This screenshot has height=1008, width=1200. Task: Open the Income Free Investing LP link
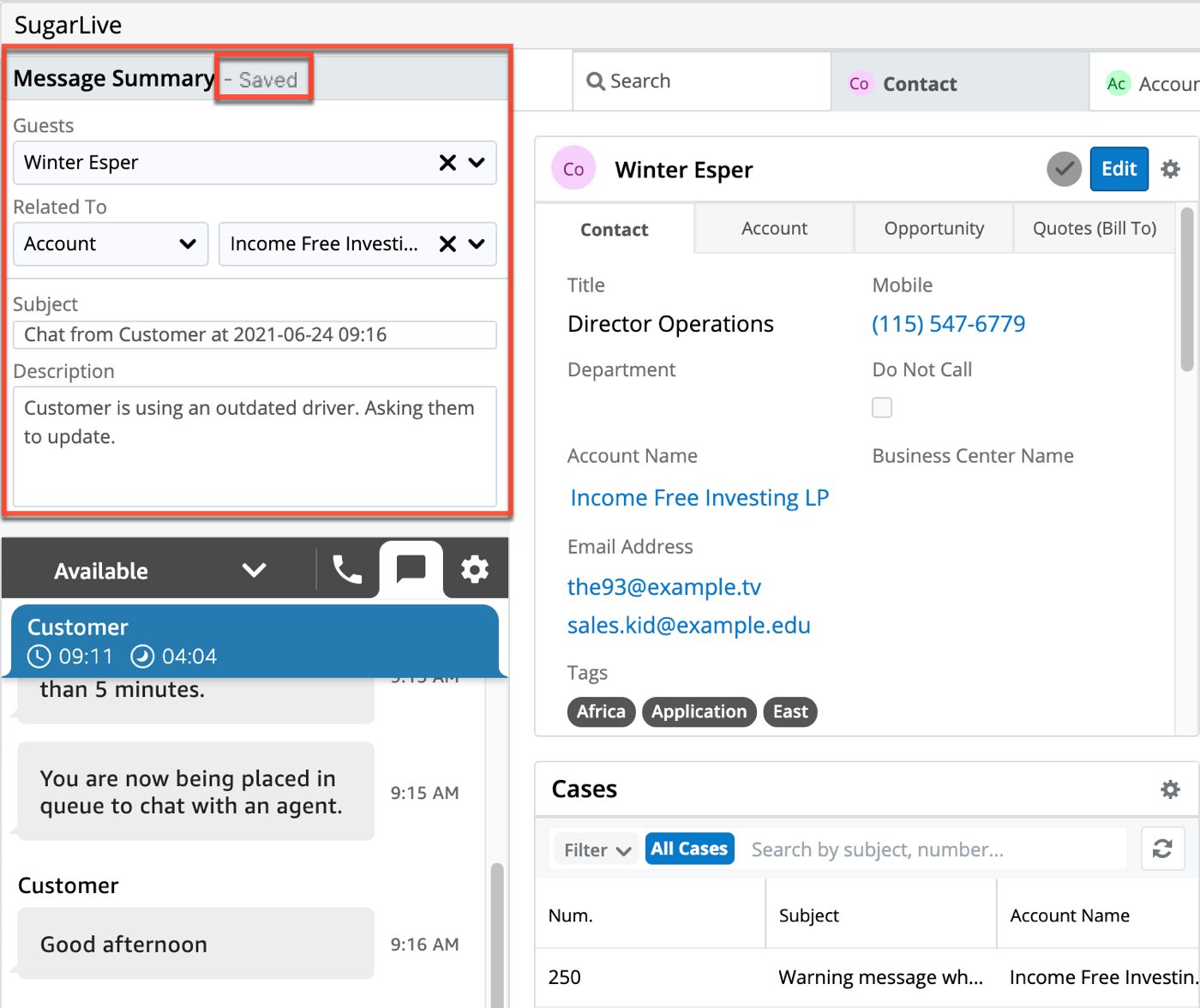[x=699, y=498]
